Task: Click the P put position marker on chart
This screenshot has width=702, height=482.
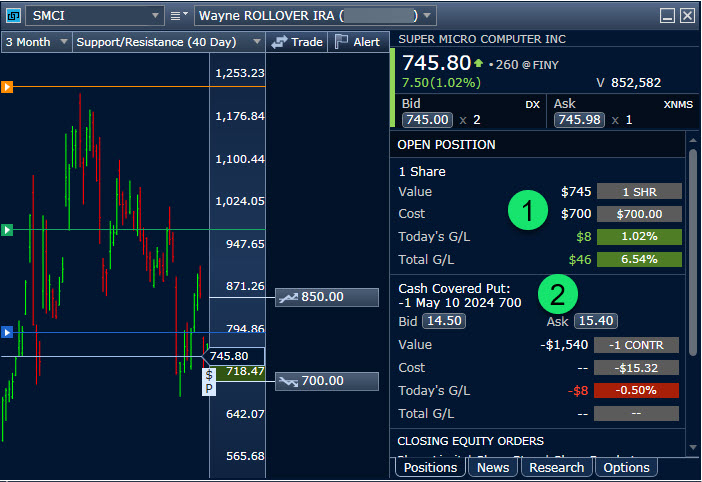Action: [210, 388]
